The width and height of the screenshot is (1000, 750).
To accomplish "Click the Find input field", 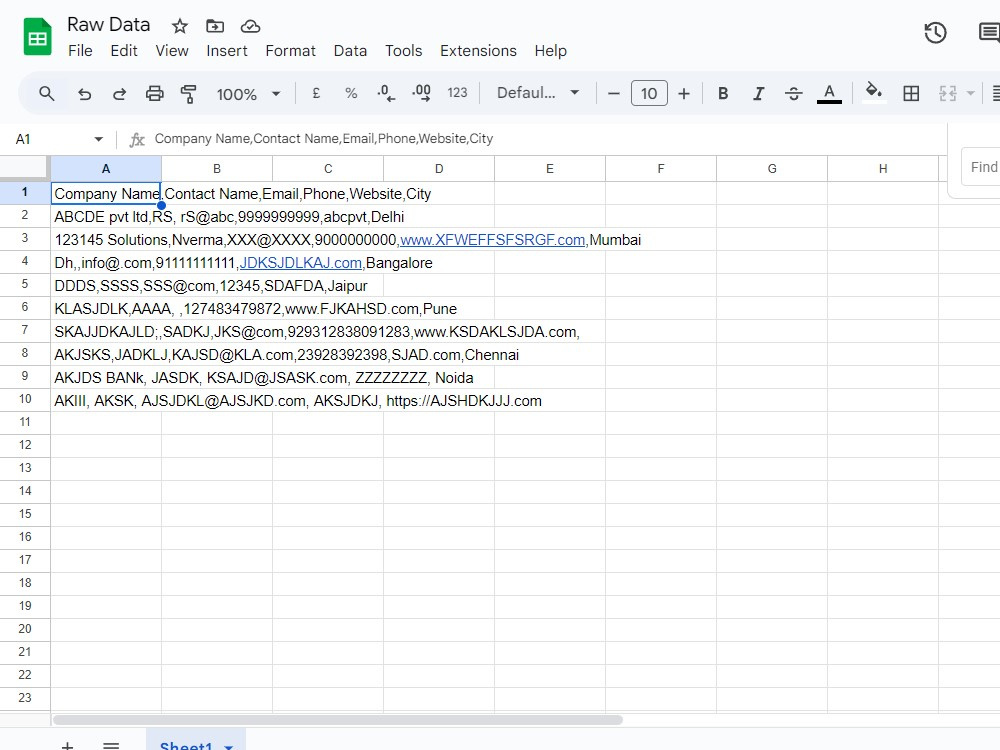I will click(981, 167).
